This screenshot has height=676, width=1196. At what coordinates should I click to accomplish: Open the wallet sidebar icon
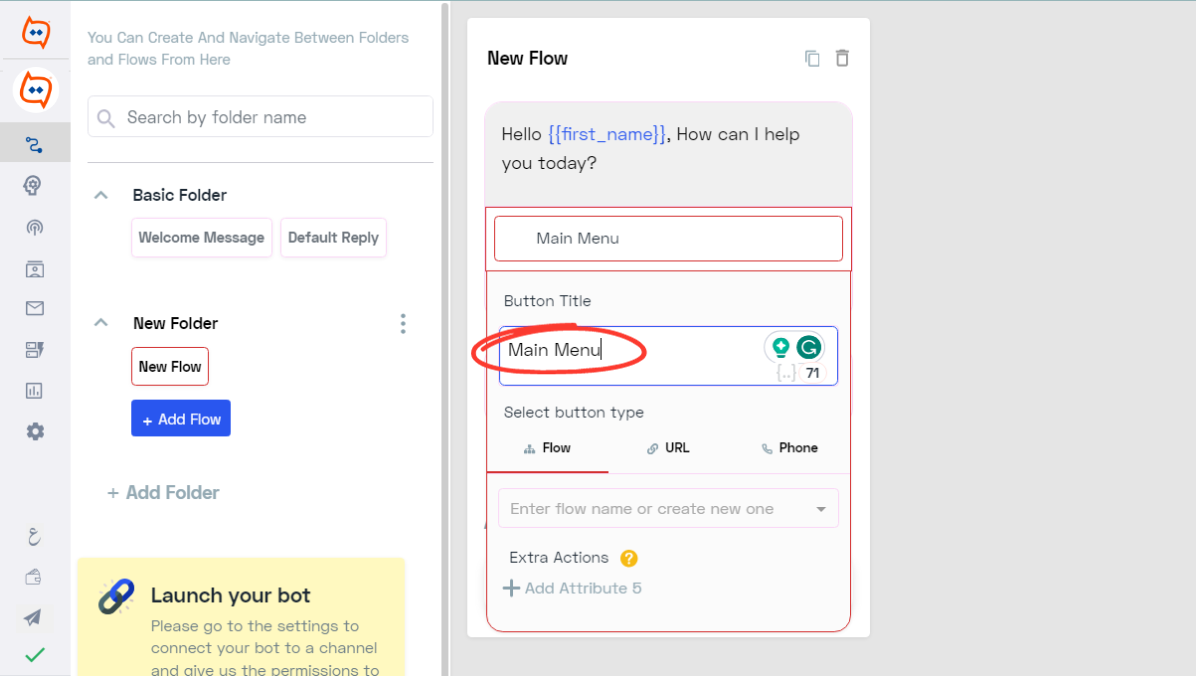pyautogui.click(x=34, y=577)
